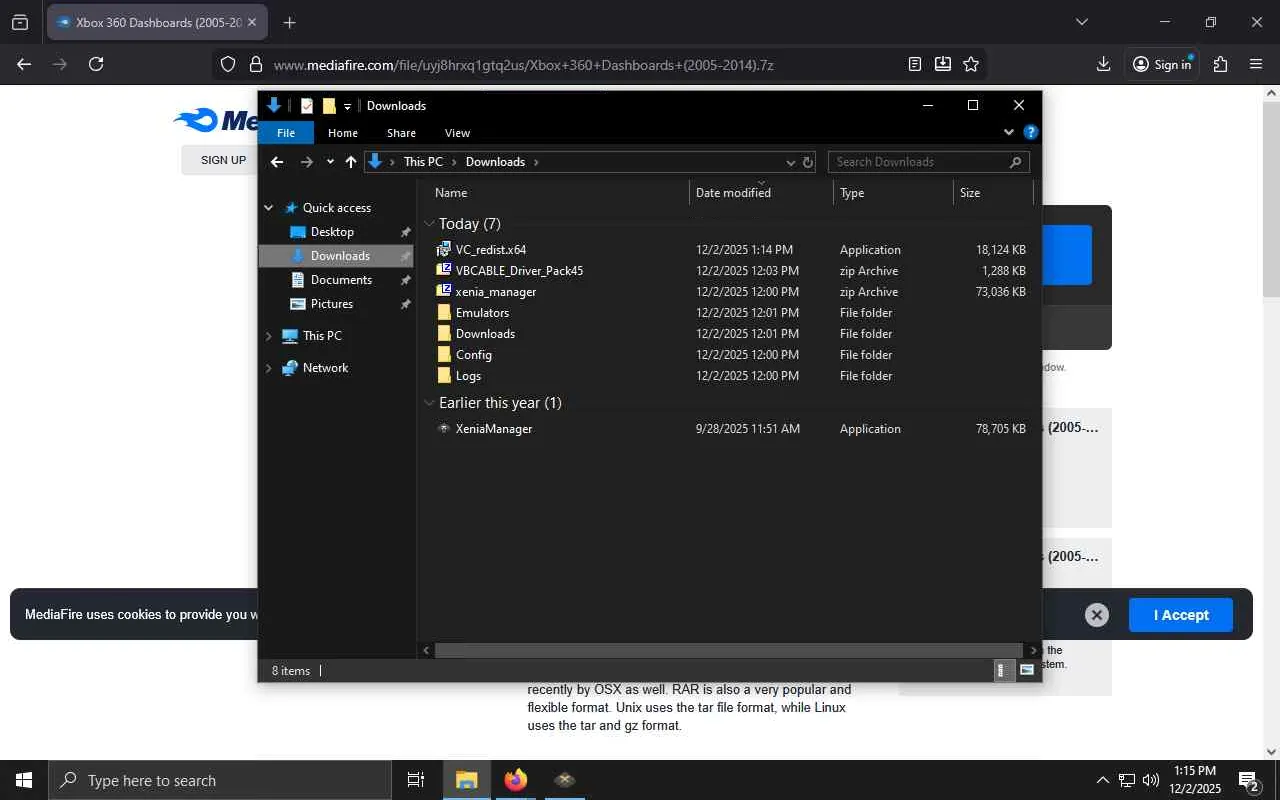Click the search magnifier icon in Explorer
Screen dimensions: 1280x800
coord(1016,162)
